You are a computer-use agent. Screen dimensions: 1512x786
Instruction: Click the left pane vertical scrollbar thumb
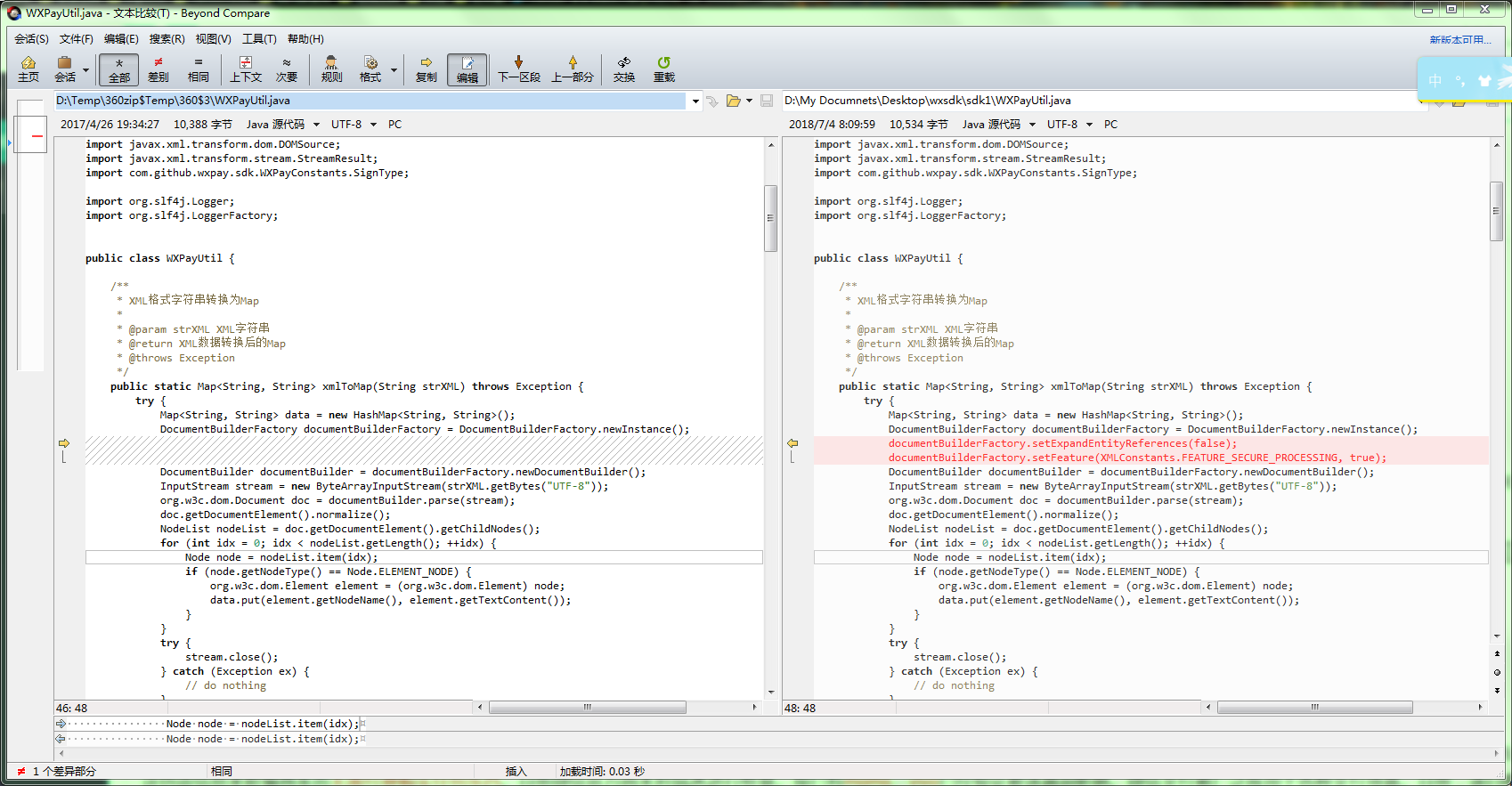click(770, 218)
